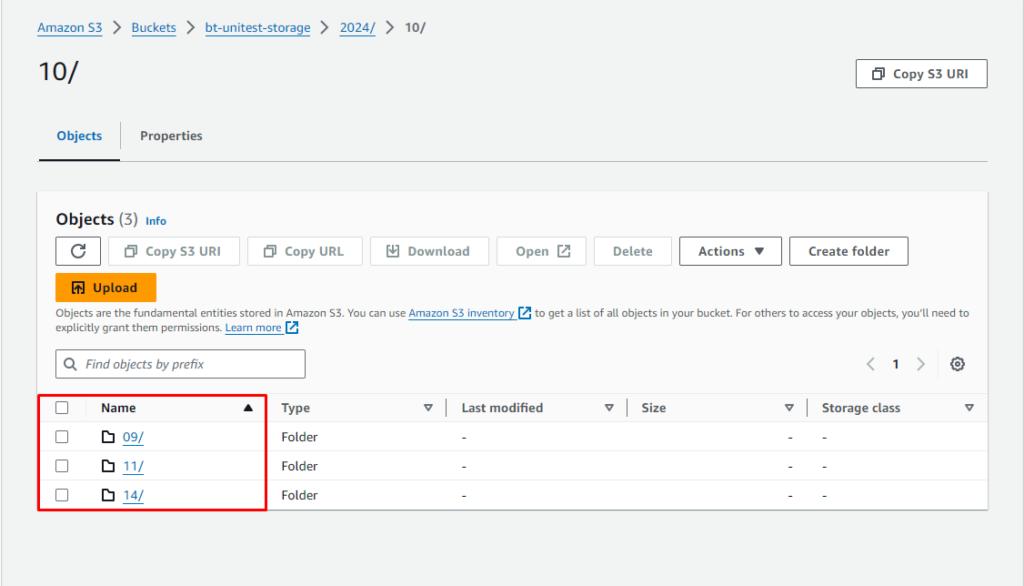Toggle the select-all checkbox in header
1024x586 pixels.
tap(62, 408)
